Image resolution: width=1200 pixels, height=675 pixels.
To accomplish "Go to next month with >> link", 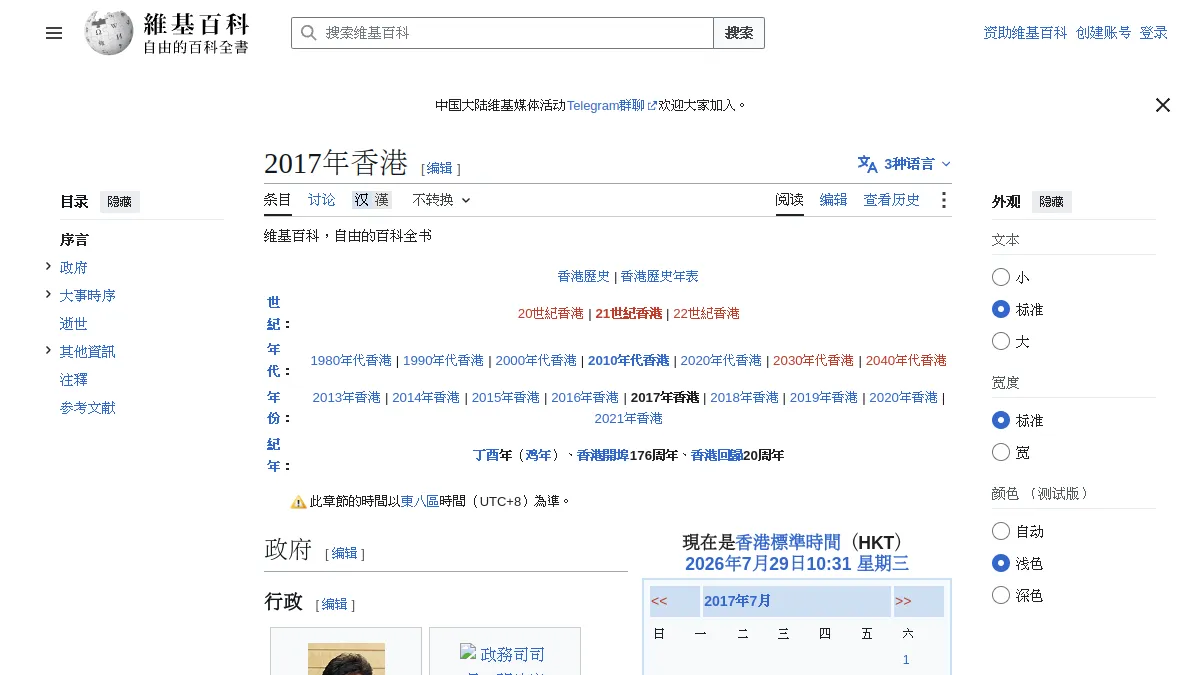I will 903,601.
